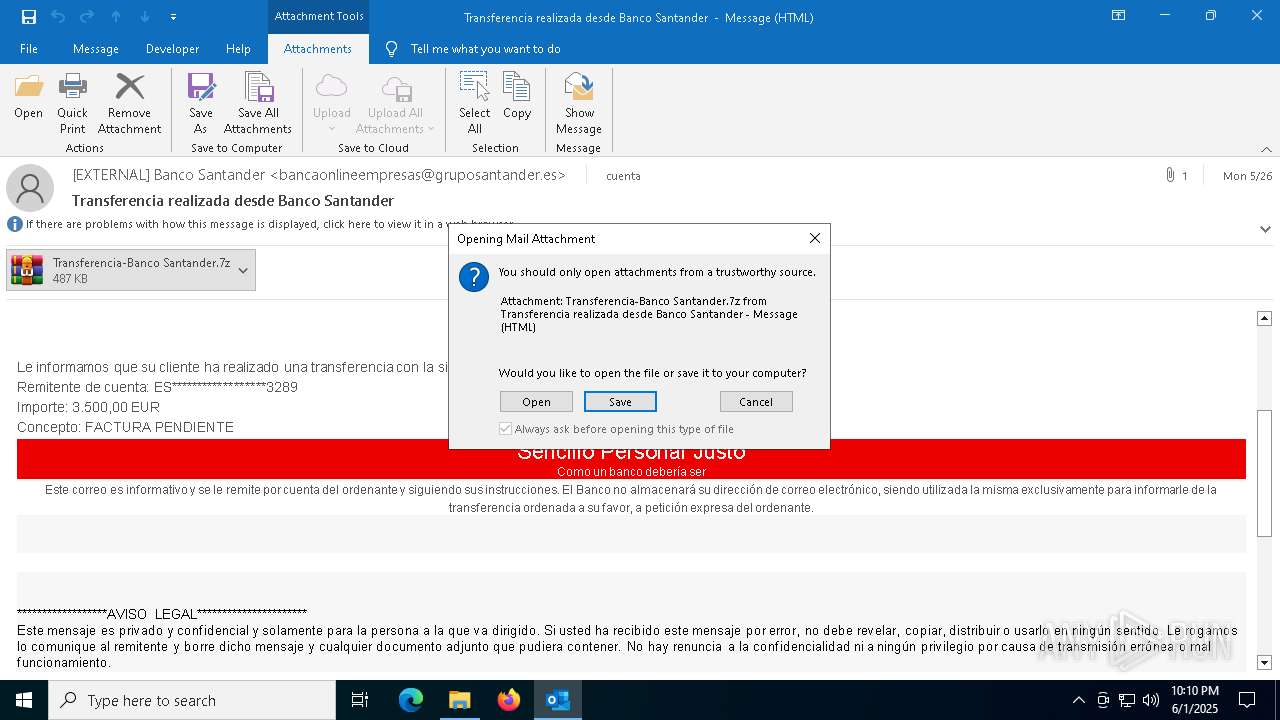Click the Select All ribbon icon
This screenshot has height=720, width=1280.
click(x=474, y=103)
